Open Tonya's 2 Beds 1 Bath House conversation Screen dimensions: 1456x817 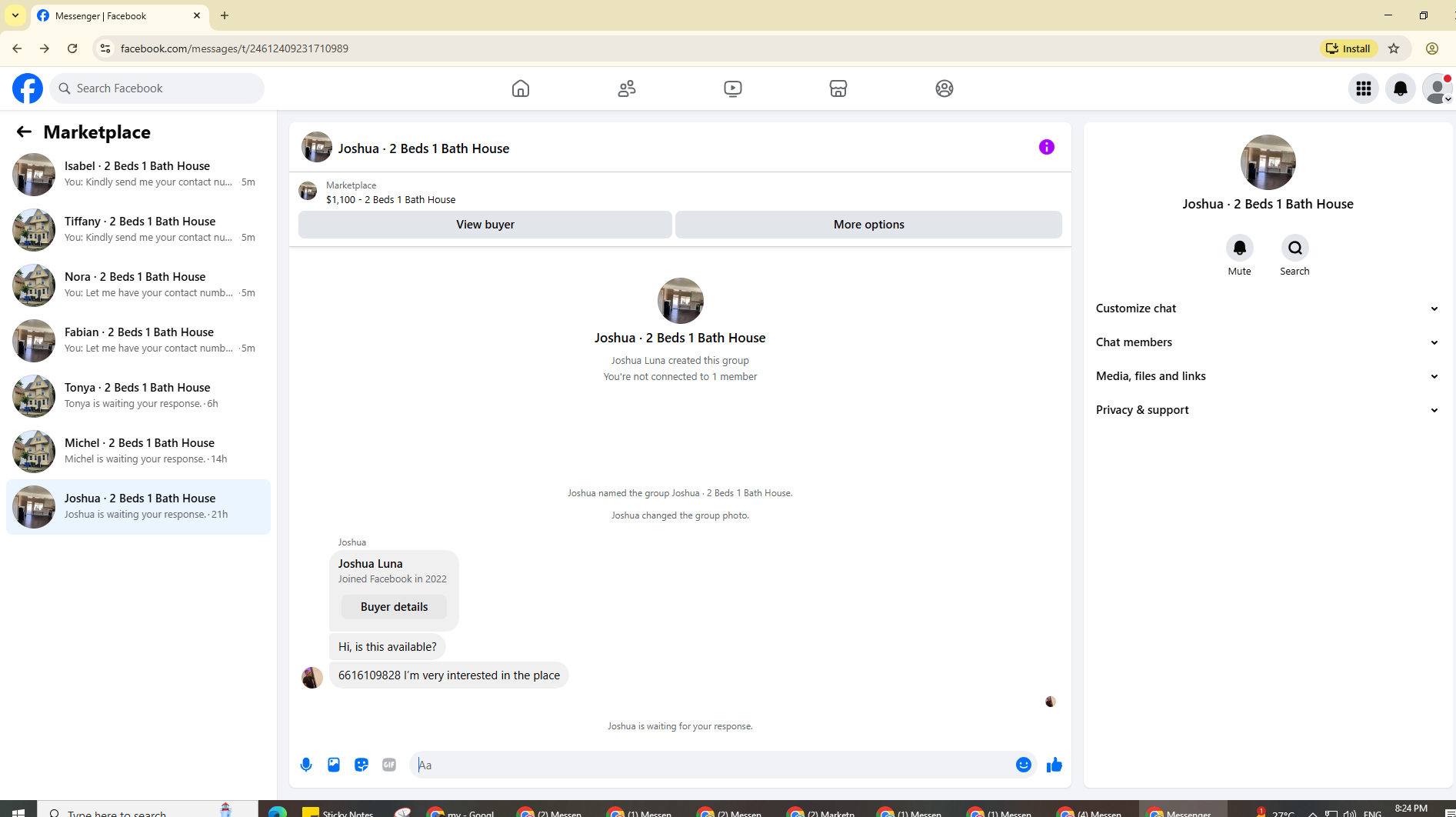(138, 396)
